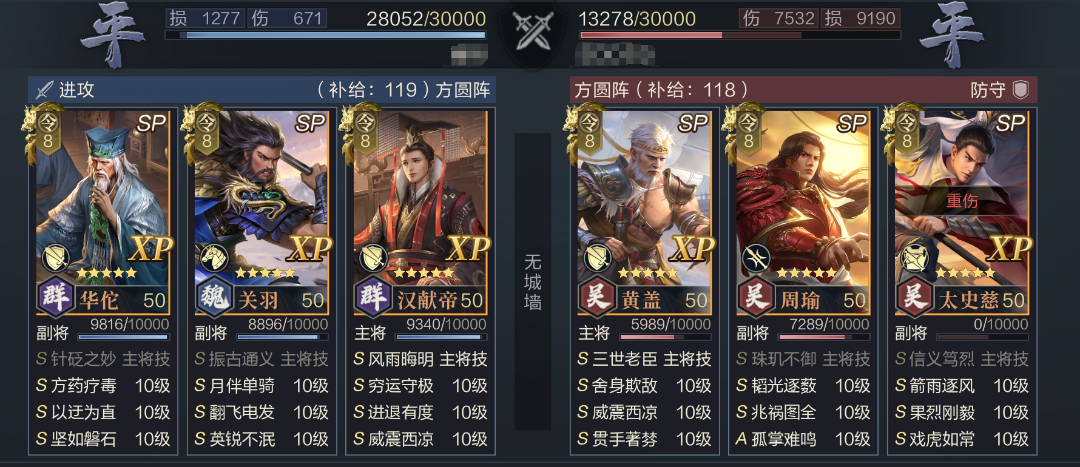The image size is (1080, 467).
Task: Click 太史慈's troop type icon
Action: (914, 258)
